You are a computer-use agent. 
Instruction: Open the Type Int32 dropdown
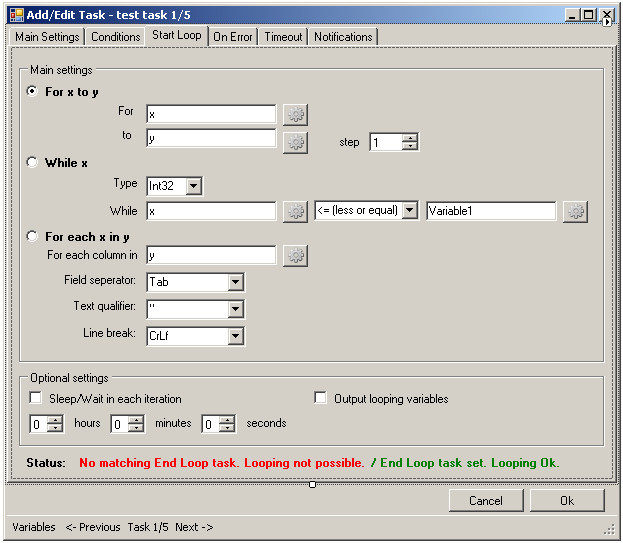(194, 185)
